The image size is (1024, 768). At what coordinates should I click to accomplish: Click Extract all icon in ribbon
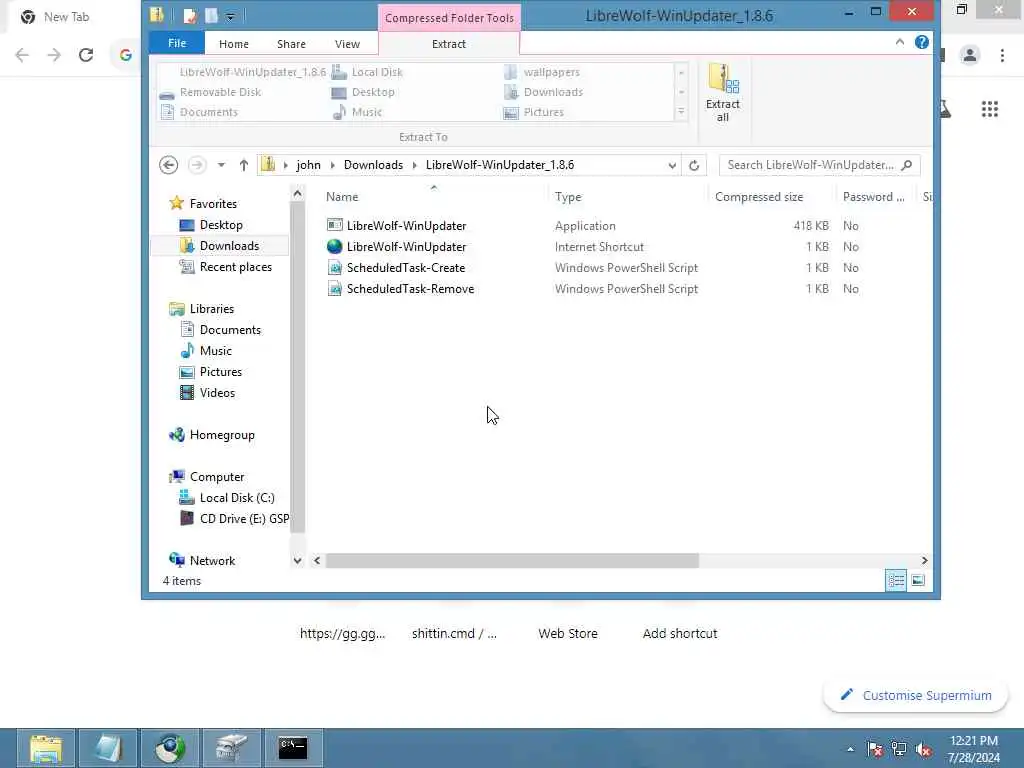pyautogui.click(x=722, y=93)
